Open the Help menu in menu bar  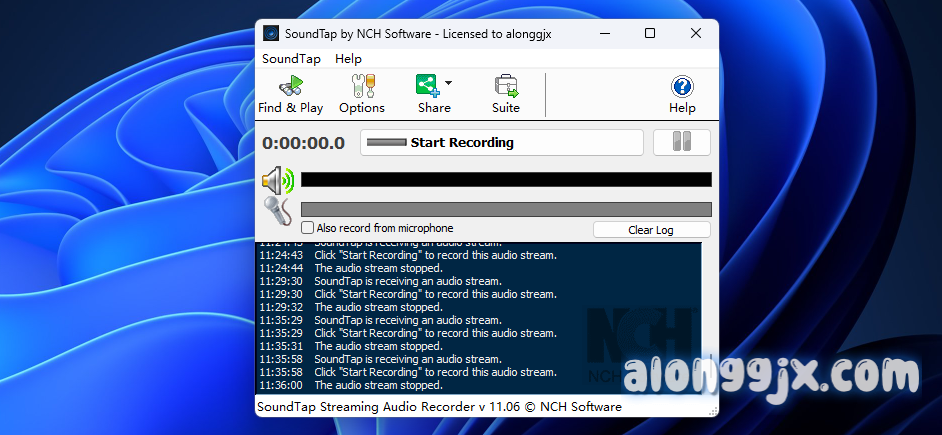348,59
